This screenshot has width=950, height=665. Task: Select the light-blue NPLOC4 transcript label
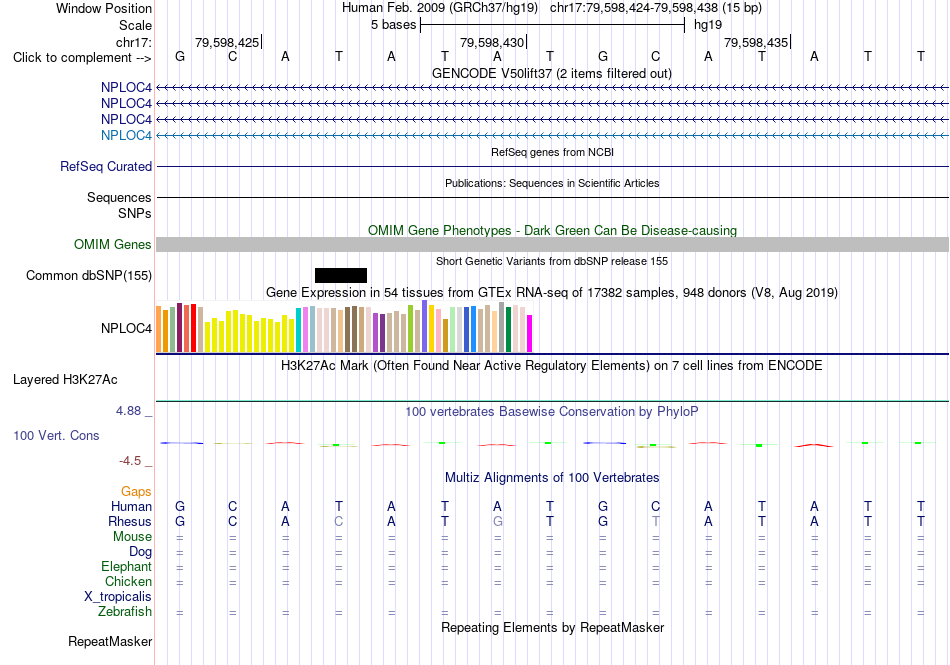click(x=126, y=135)
